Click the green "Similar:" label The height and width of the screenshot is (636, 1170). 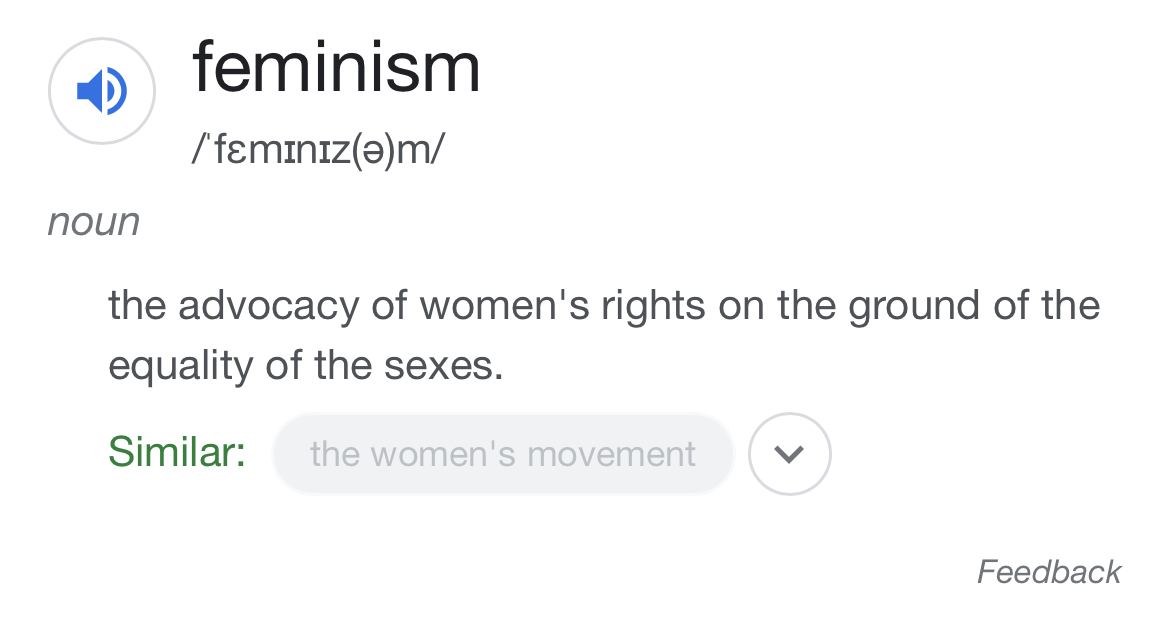pos(177,453)
